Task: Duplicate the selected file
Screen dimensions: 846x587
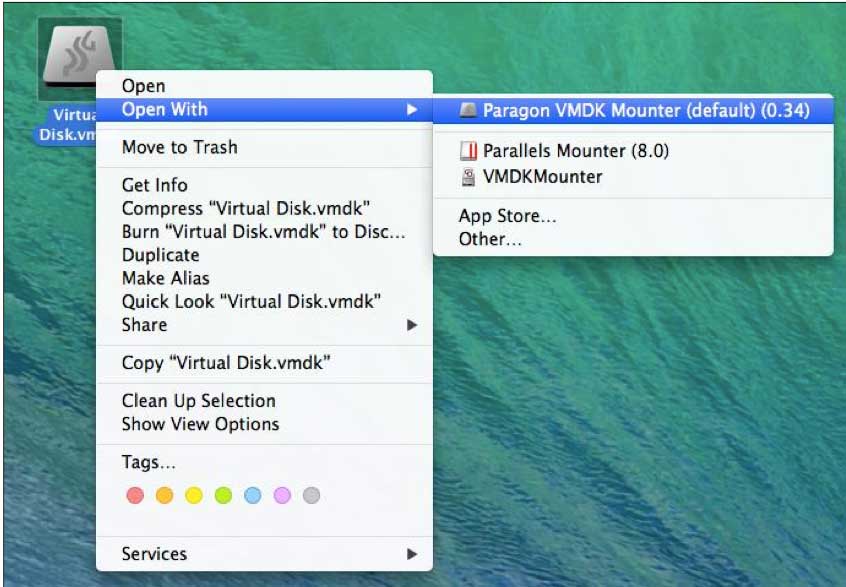Action: coord(264,255)
